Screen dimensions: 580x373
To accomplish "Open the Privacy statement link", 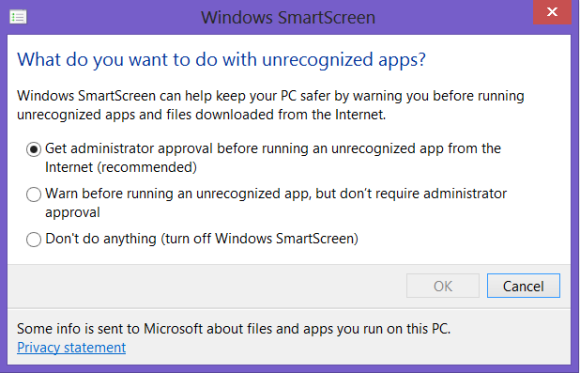I will 71,347.
